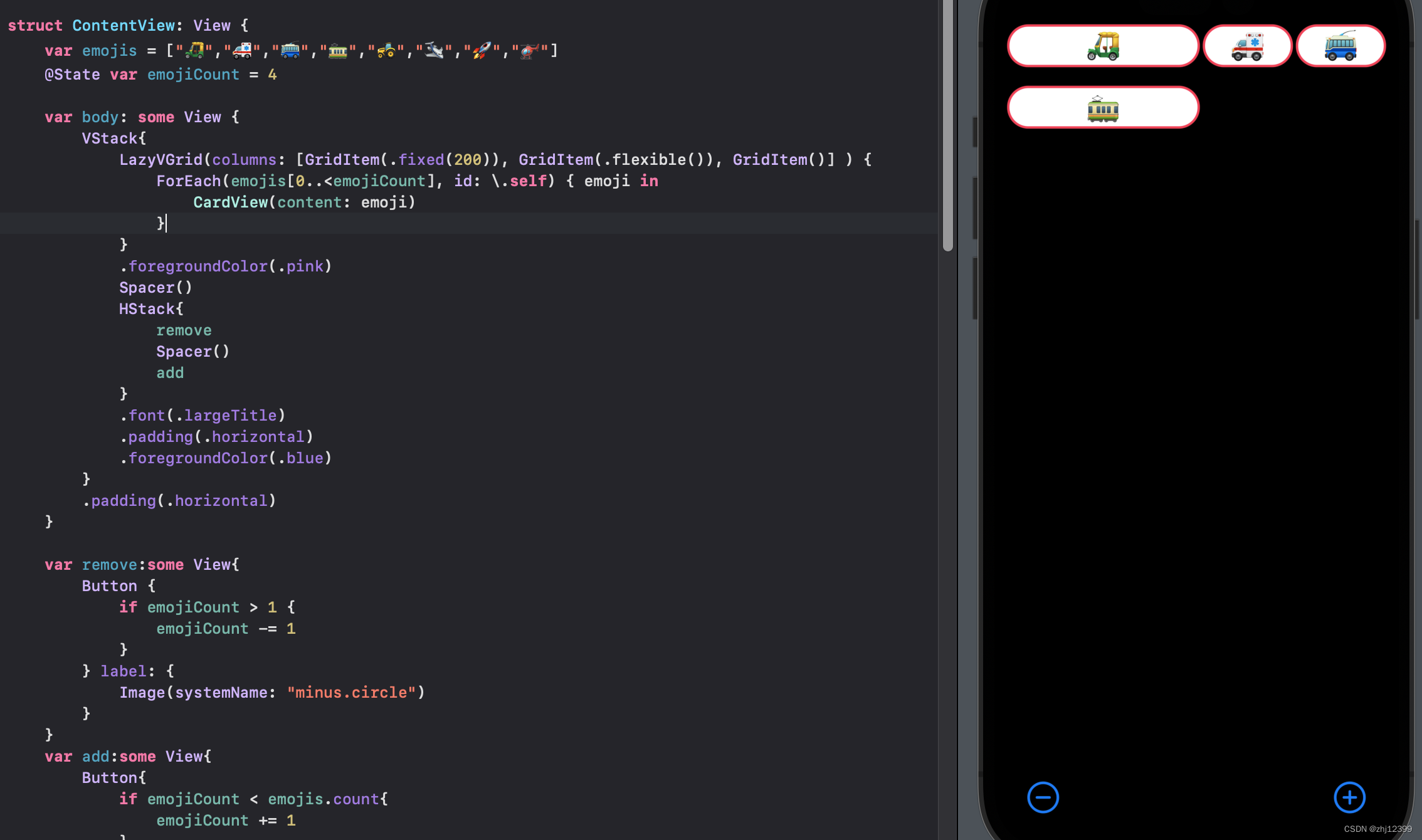The image size is (1422, 840).
Task: Click 'struct ContentView: View {' line
Action: pos(129,26)
